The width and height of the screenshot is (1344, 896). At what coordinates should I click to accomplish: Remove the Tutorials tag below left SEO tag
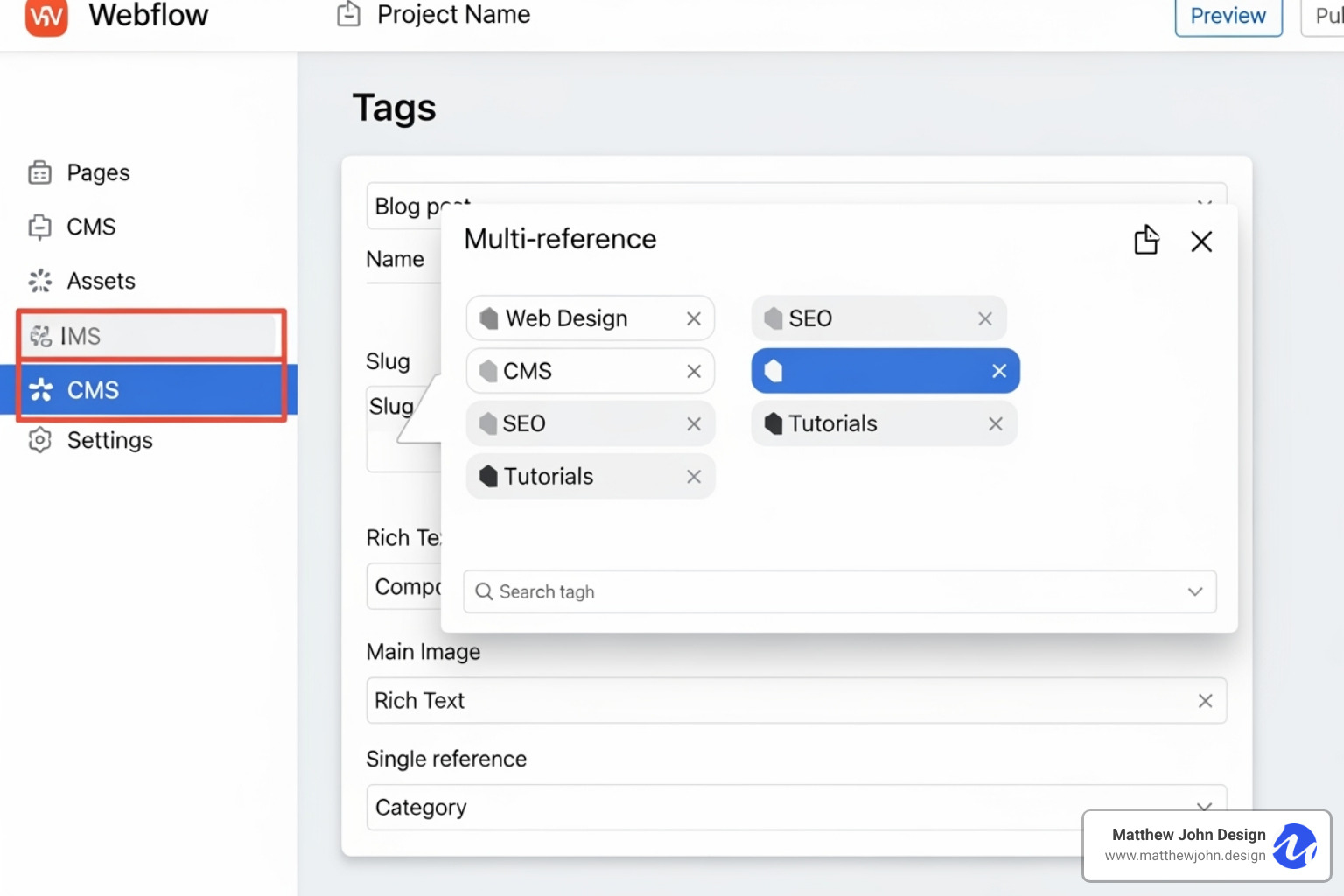(x=694, y=477)
